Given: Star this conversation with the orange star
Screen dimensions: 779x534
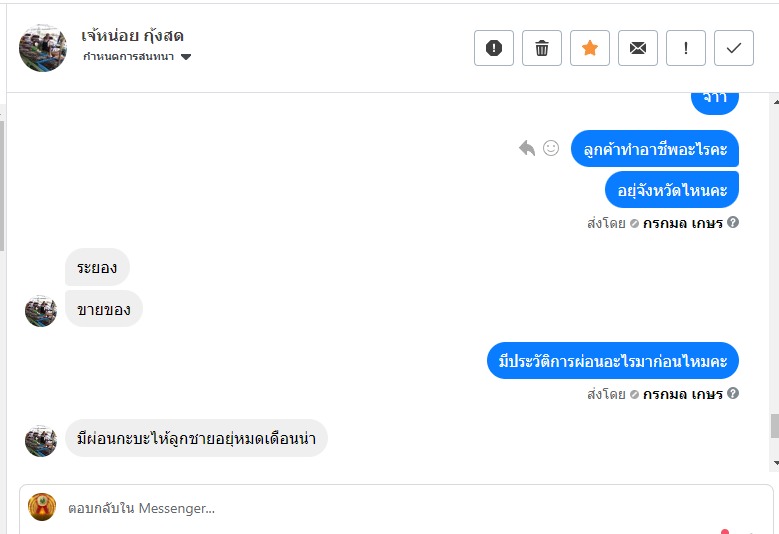Looking at the screenshot, I should 590,48.
